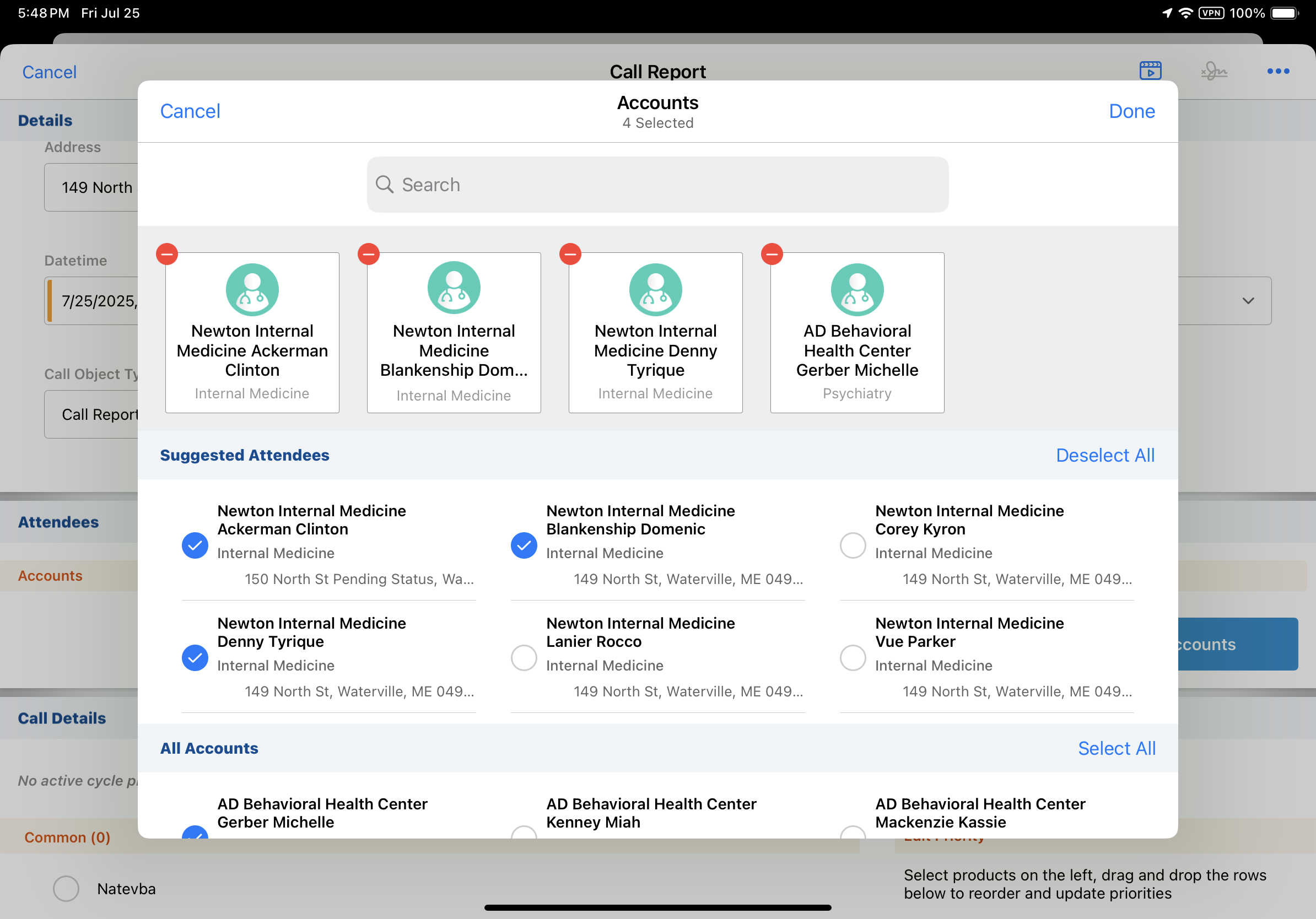The height and width of the screenshot is (919, 1316).
Task: Select Newton Internal Medicine Lanier Rocco
Action: 524,658
